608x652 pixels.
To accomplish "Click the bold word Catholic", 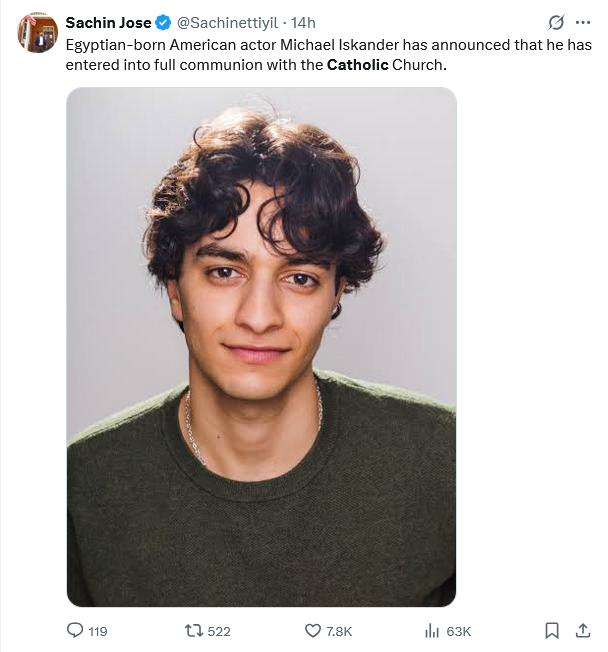I will [x=357, y=64].
